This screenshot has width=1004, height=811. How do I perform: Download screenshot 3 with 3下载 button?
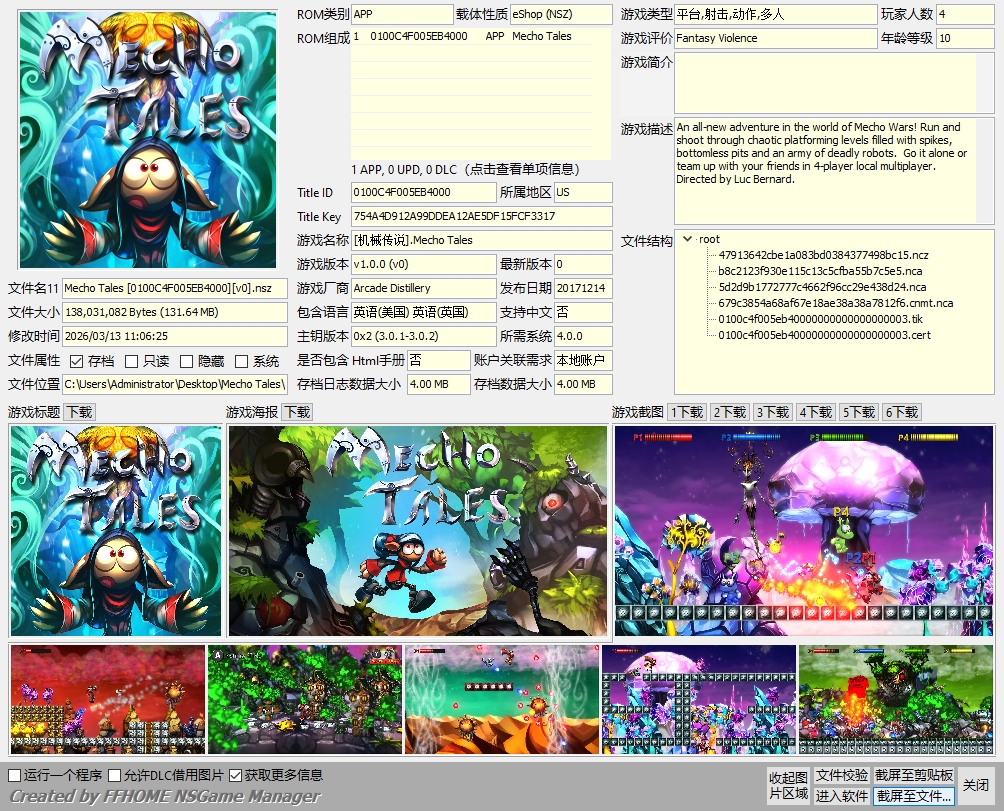click(773, 412)
